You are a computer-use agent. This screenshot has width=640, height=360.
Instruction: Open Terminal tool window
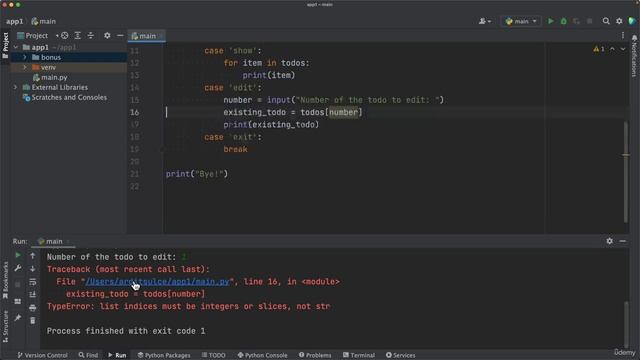pyautogui.click(x=359, y=355)
